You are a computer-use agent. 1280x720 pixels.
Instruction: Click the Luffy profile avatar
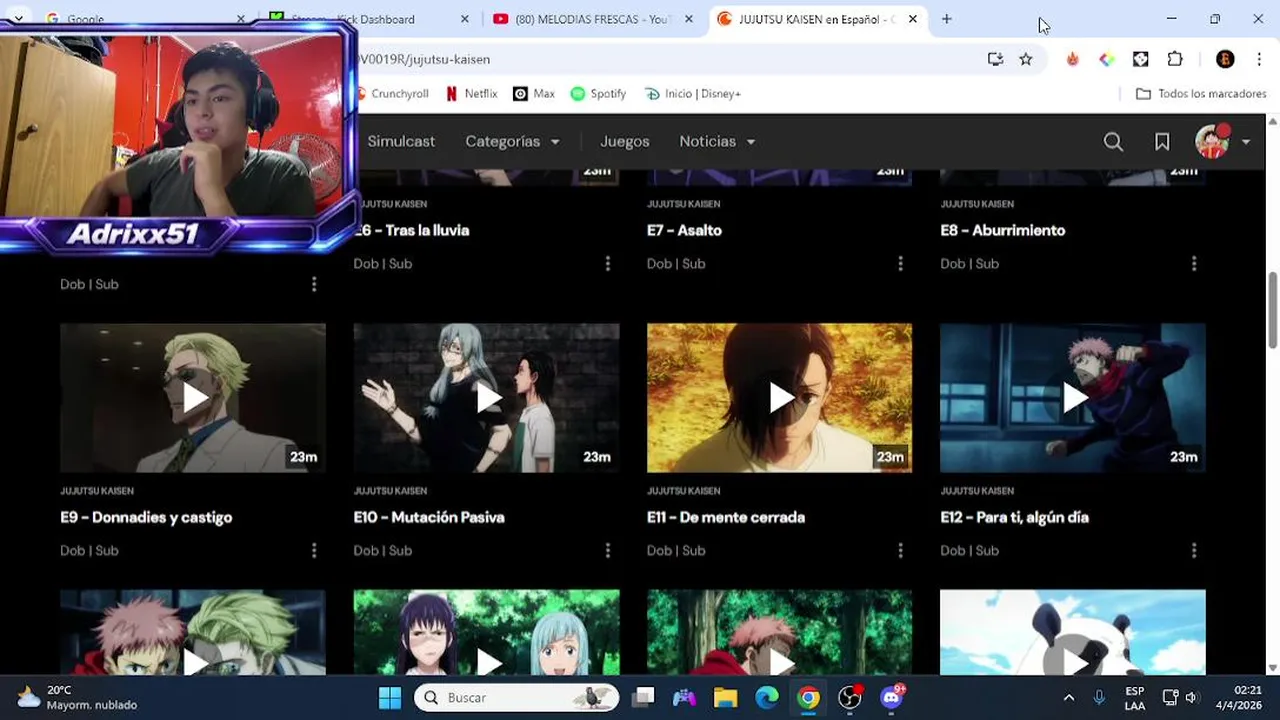click(1212, 142)
